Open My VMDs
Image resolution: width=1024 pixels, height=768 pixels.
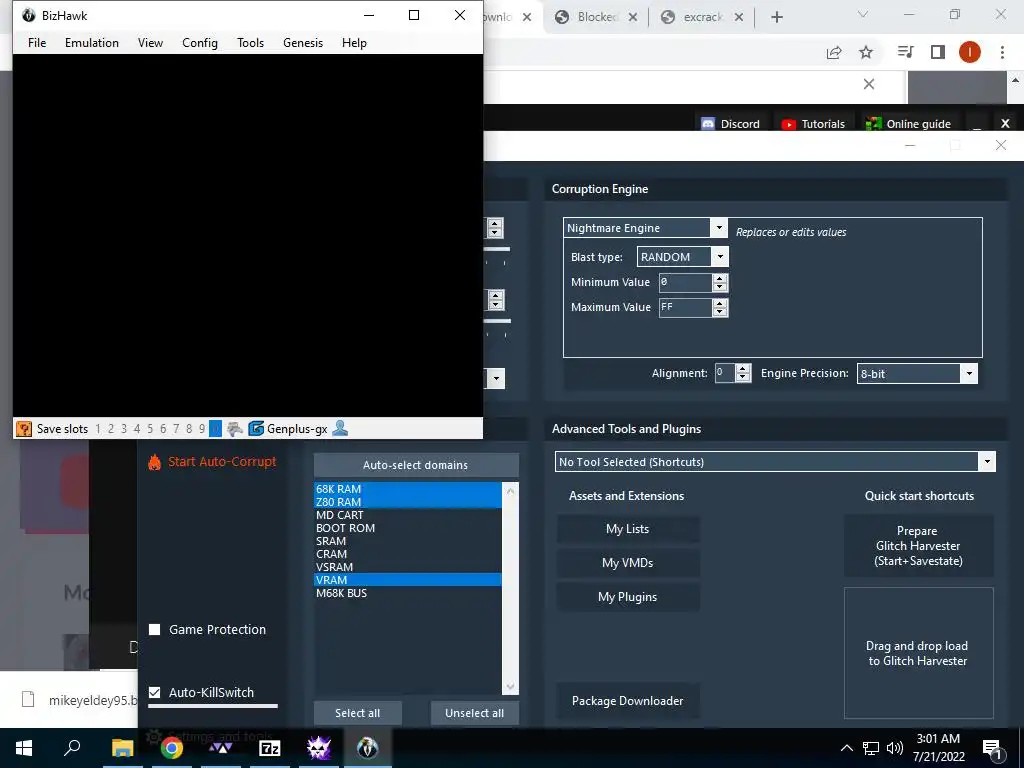point(628,563)
